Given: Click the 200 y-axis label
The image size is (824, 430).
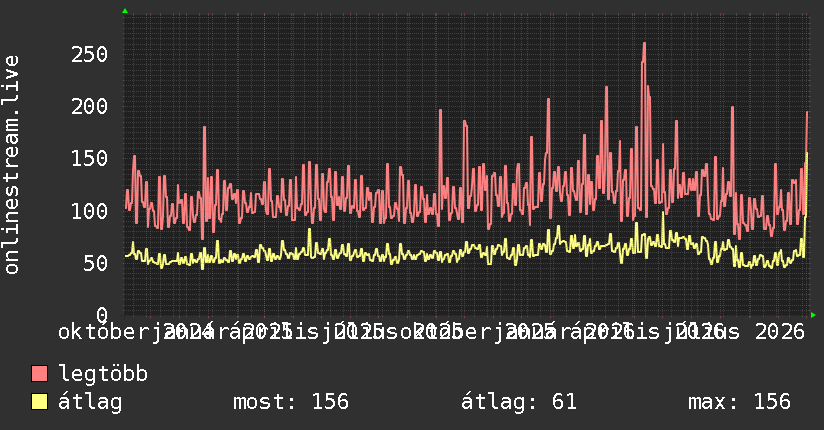Looking at the screenshot, I should [89, 107].
